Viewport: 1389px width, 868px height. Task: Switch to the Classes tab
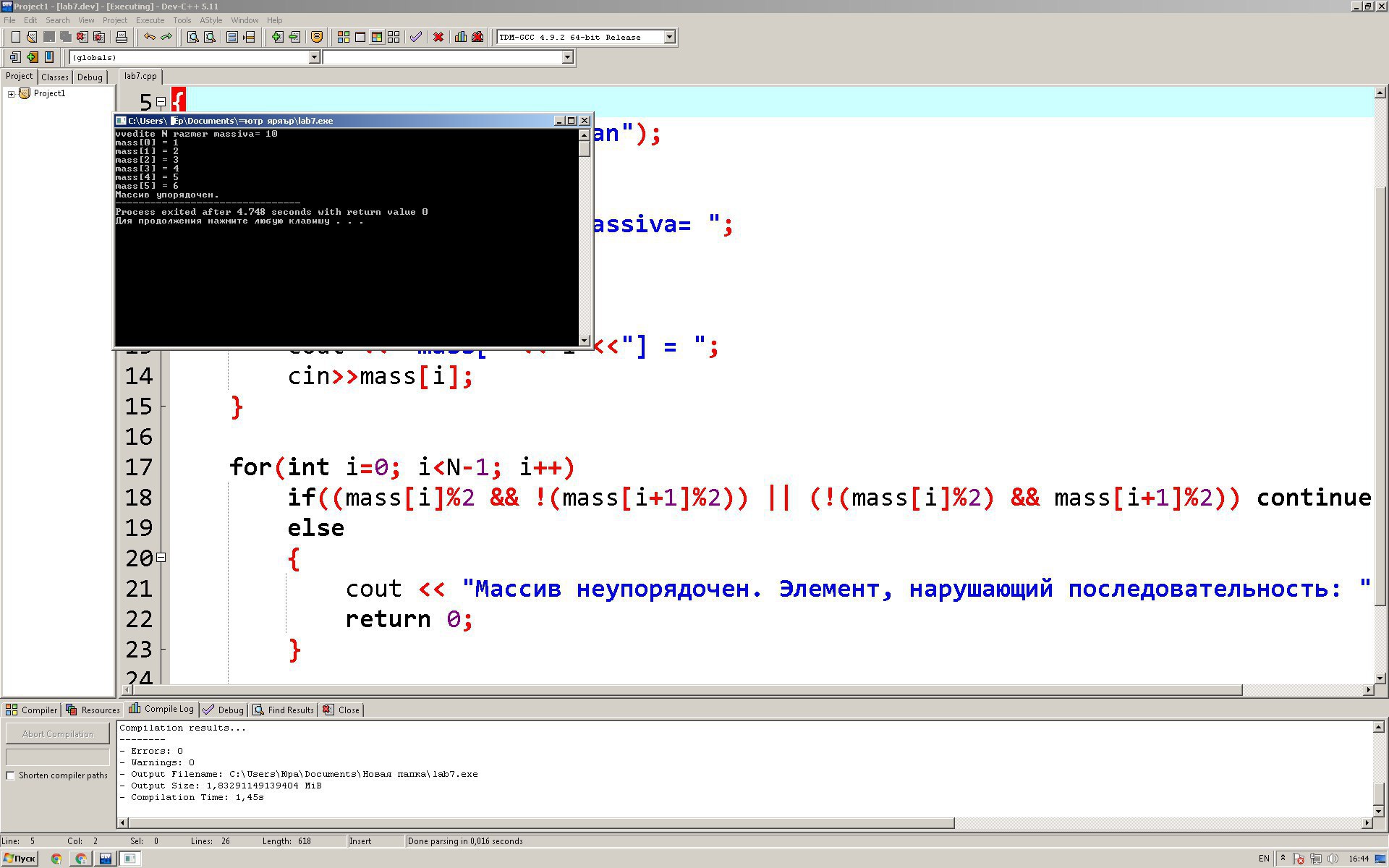point(55,77)
